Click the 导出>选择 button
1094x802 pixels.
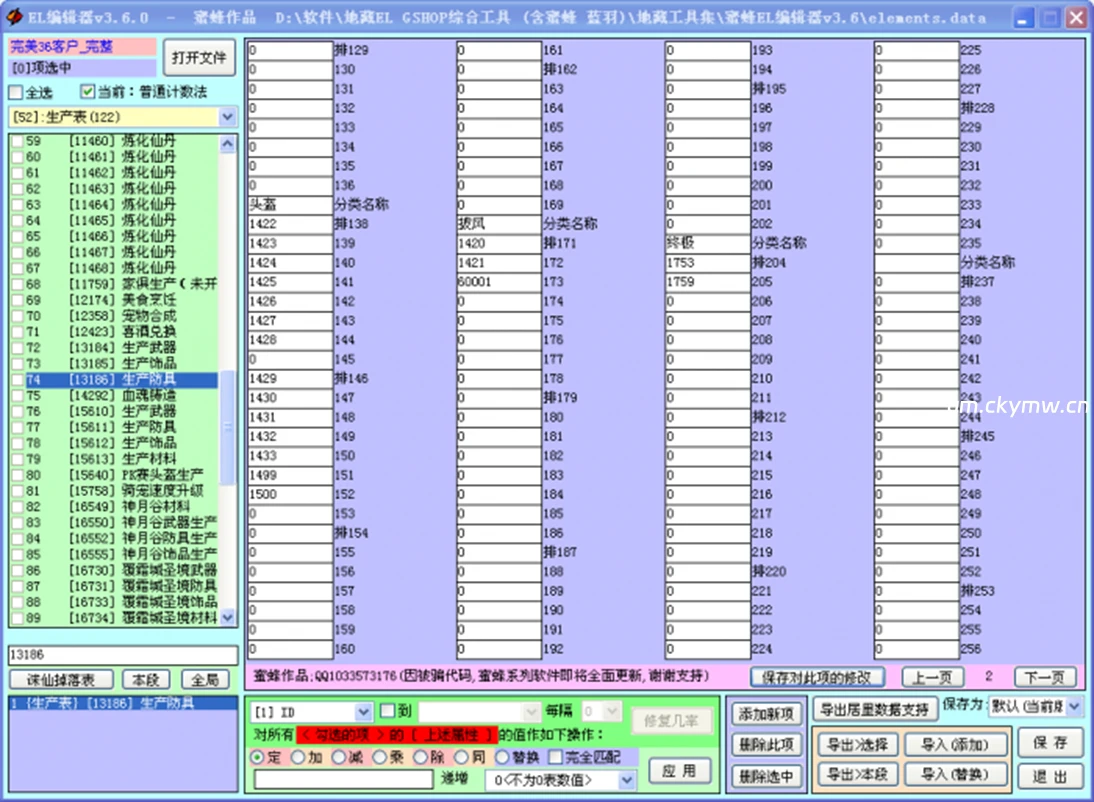pyautogui.click(x=857, y=745)
